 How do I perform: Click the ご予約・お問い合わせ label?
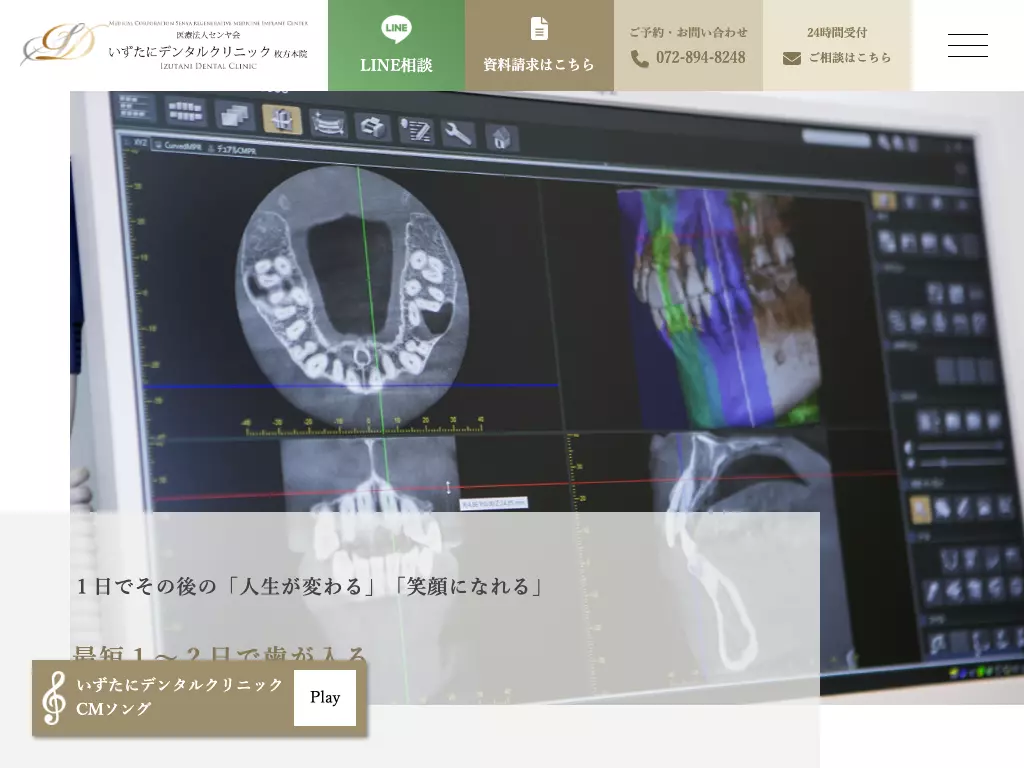pyautogui.click(x=688, y=32)
